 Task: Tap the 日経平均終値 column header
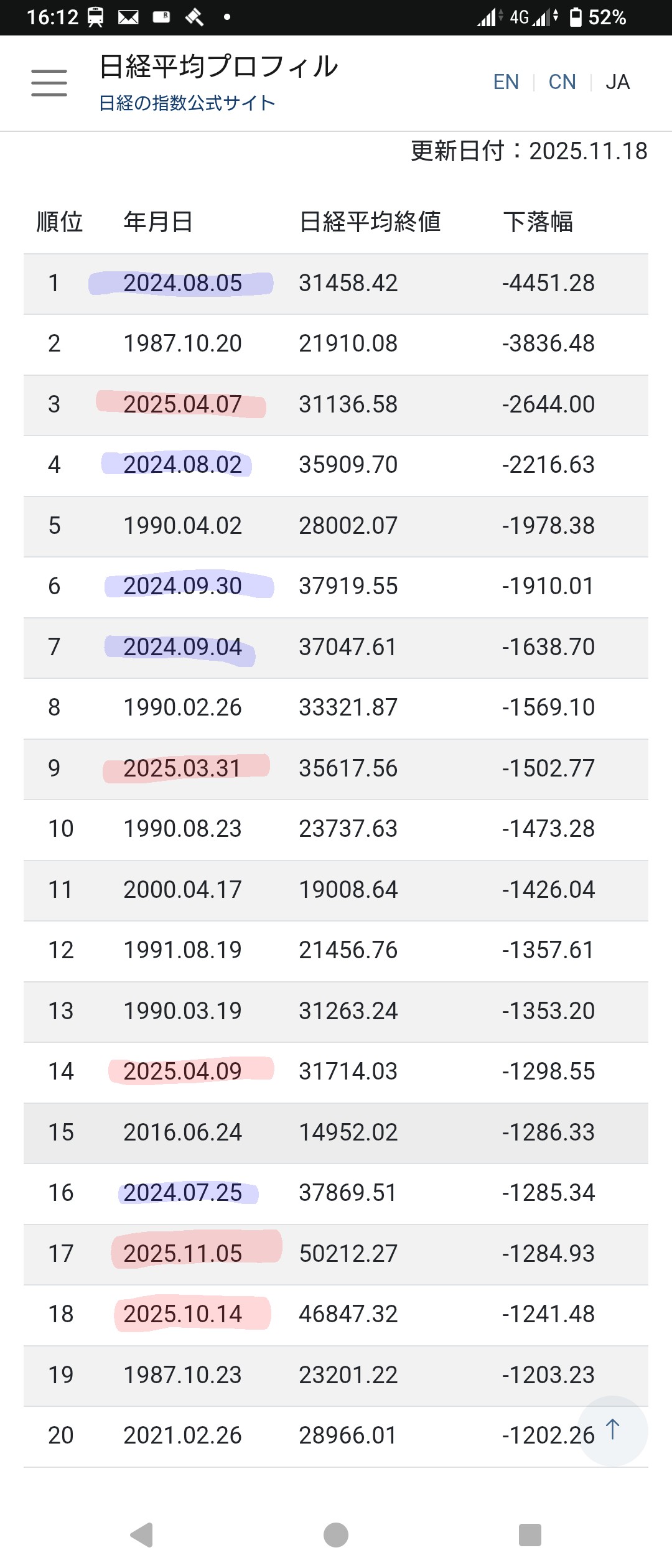click(x=370, y=222)
